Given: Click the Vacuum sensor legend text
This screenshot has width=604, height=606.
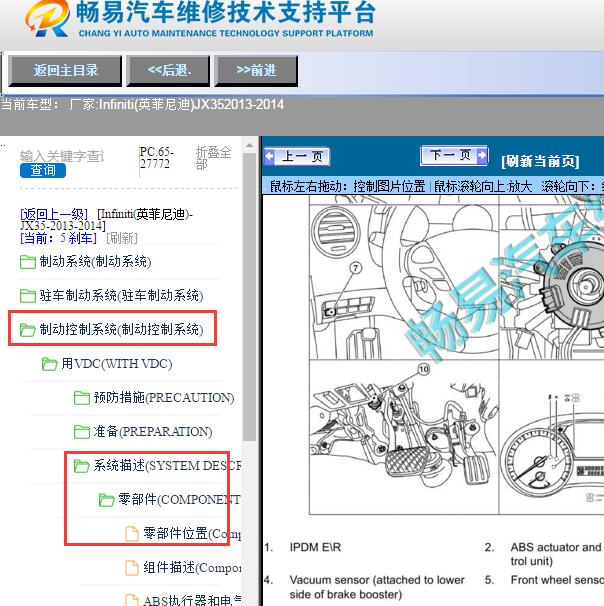Looking at the screenshot, I should pos(377,587).
